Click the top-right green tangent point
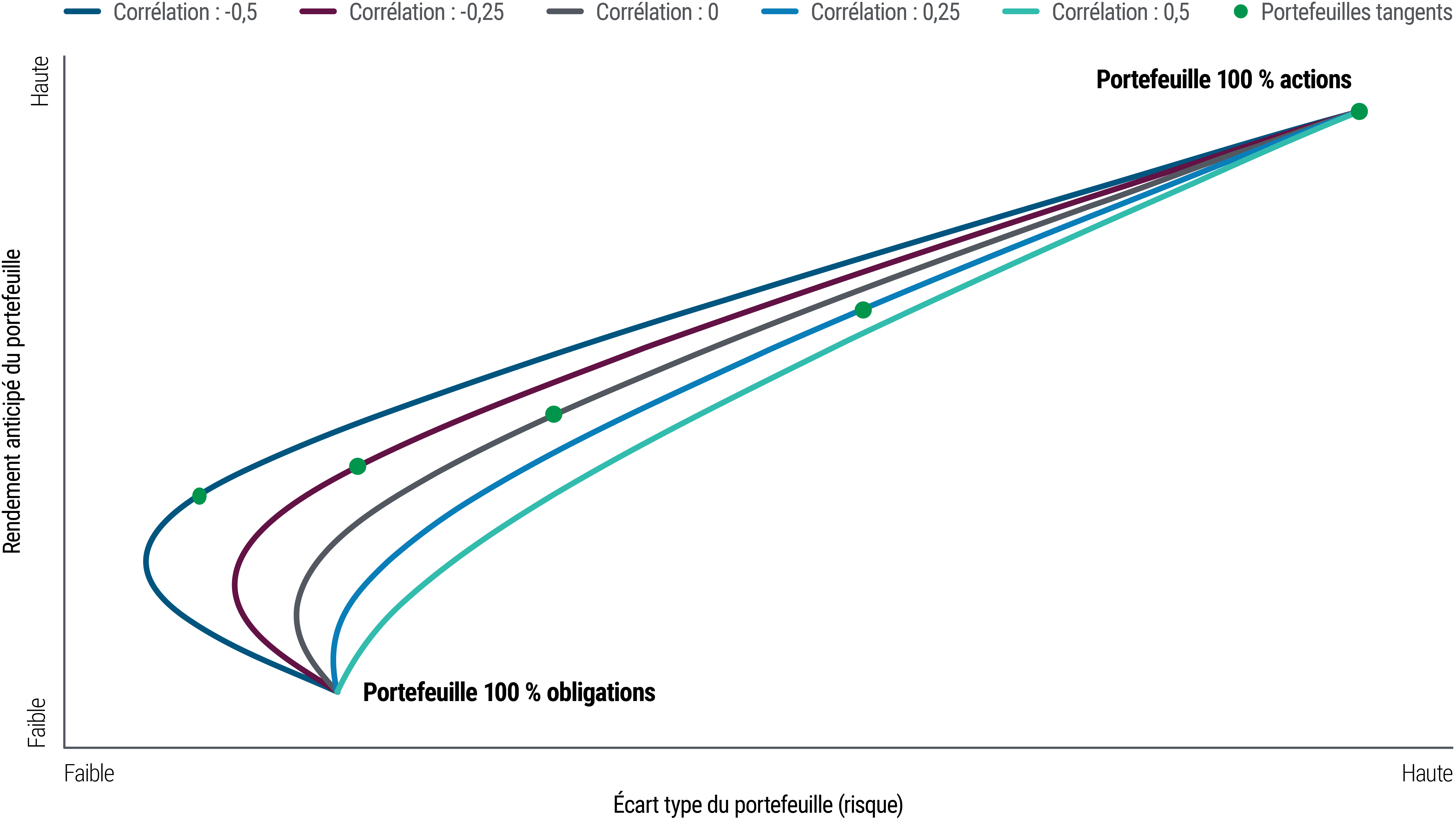The height and width of the screenshot is (819, 1456). click(1359, 111)
